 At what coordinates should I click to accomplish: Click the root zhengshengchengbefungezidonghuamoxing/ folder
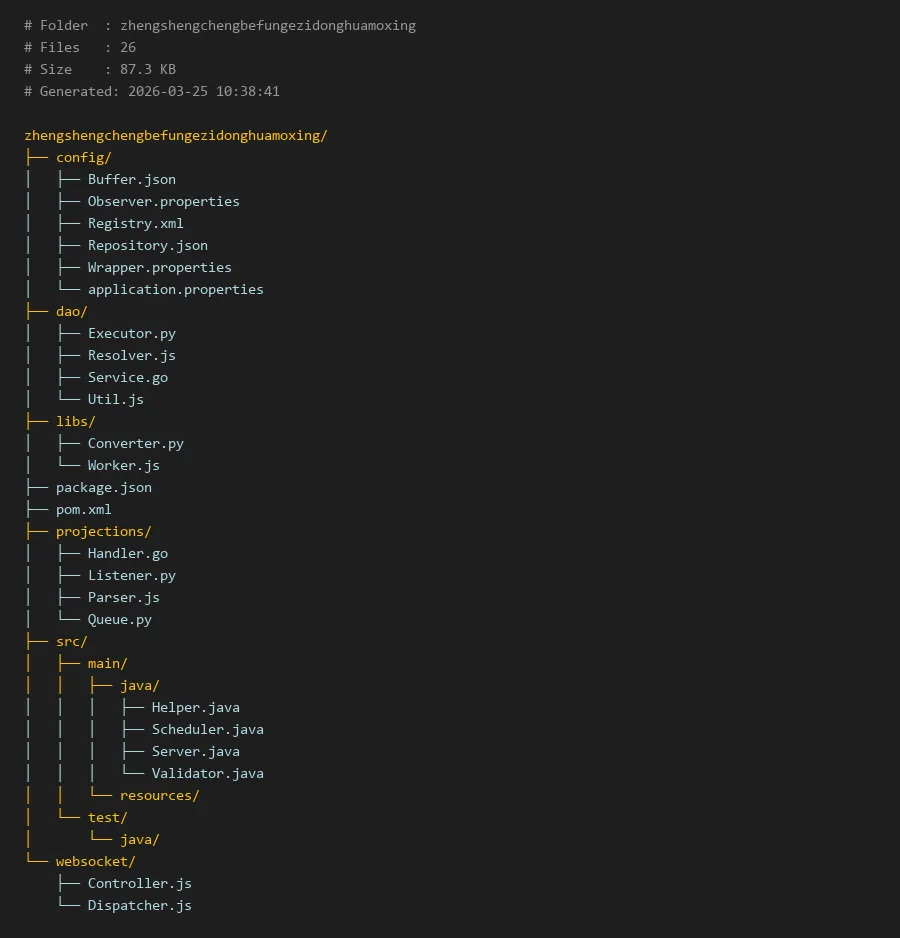(x=175, y=135)
